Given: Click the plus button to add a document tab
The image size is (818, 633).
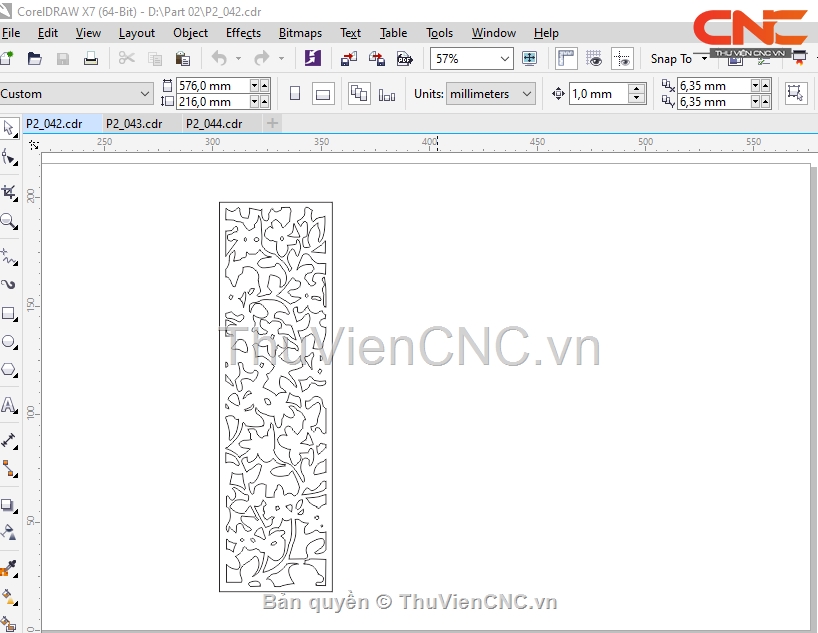Looking at the screenshot, I should pos(272,124).
